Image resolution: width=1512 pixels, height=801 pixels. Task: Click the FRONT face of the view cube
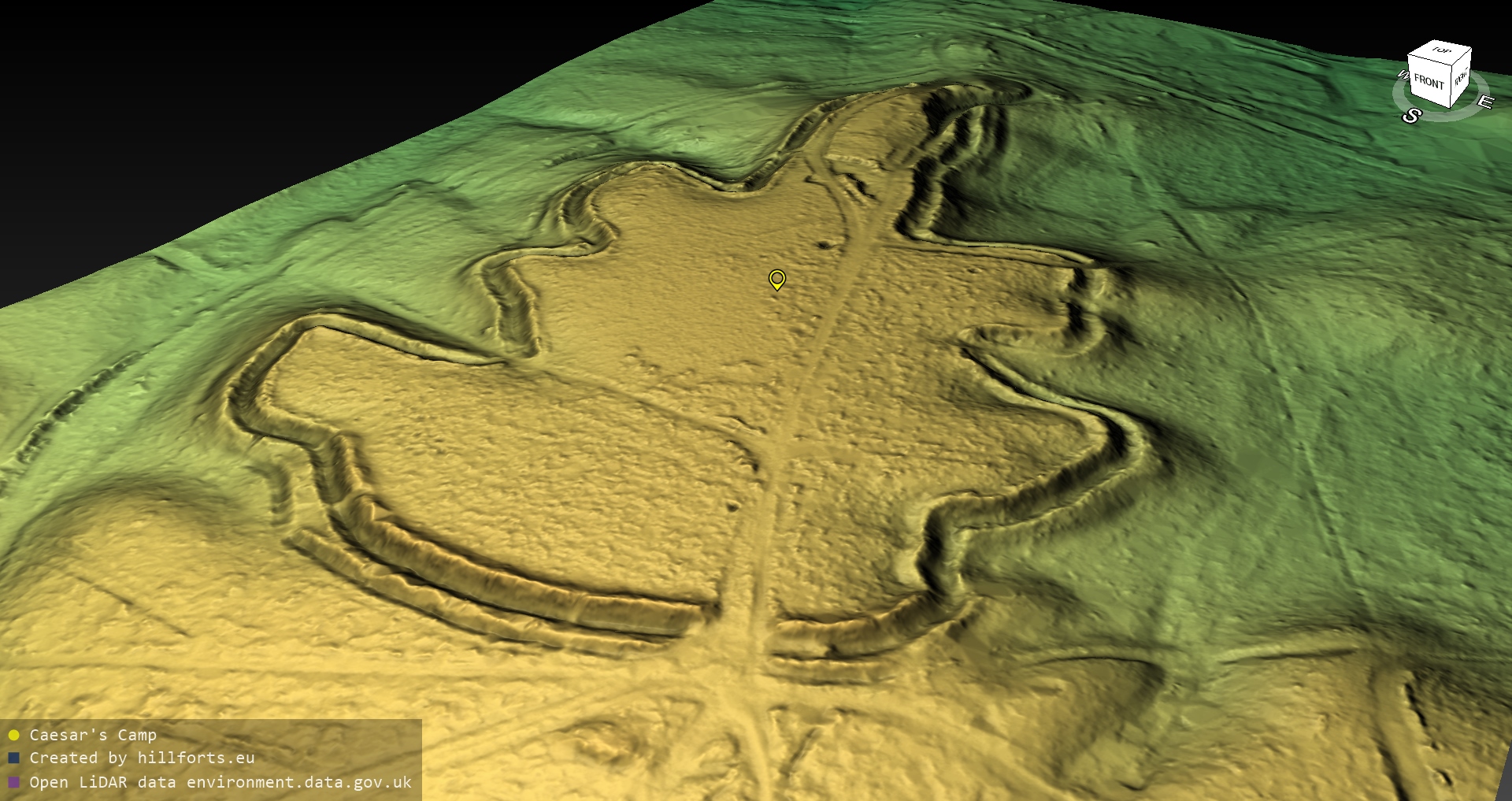point(1428,81)
